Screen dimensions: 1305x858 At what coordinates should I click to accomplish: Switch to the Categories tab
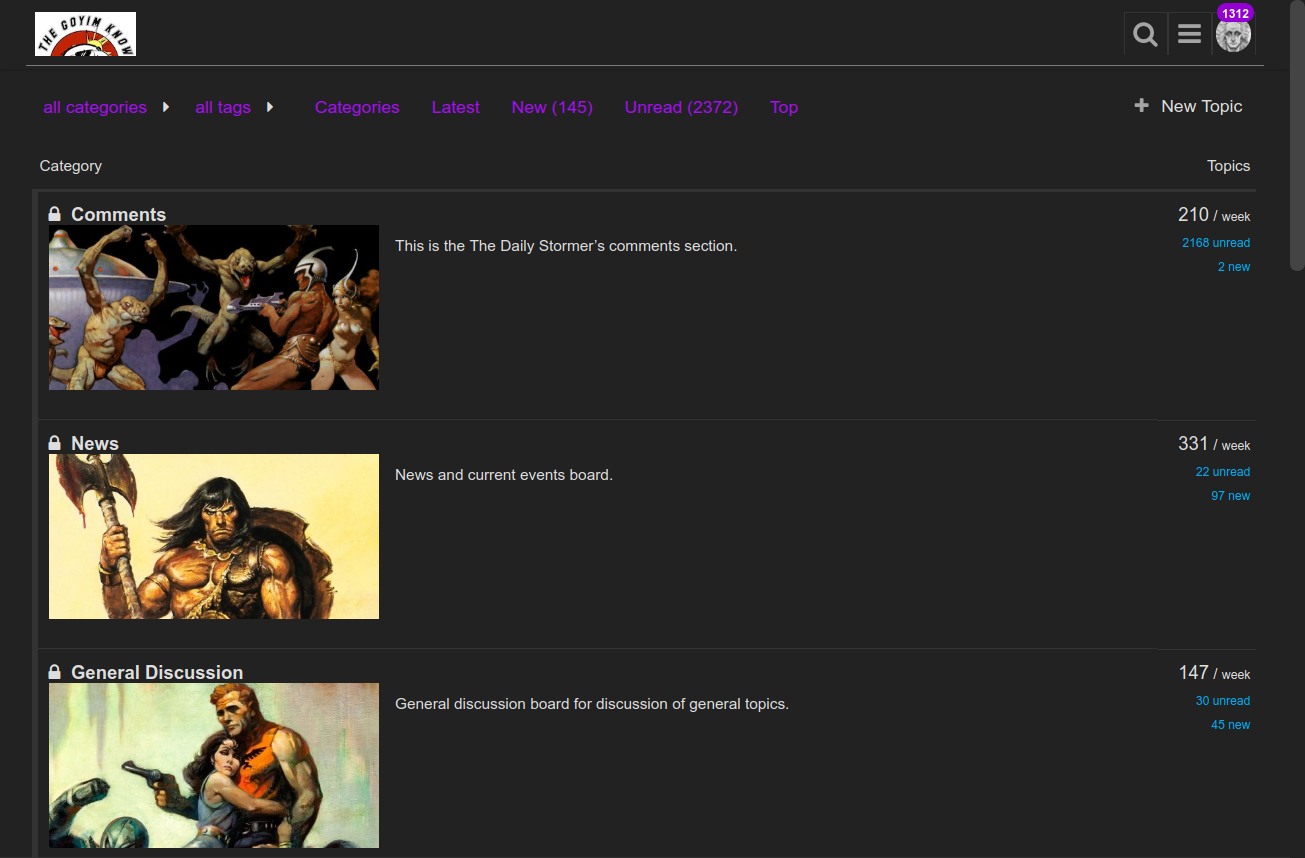357,107
